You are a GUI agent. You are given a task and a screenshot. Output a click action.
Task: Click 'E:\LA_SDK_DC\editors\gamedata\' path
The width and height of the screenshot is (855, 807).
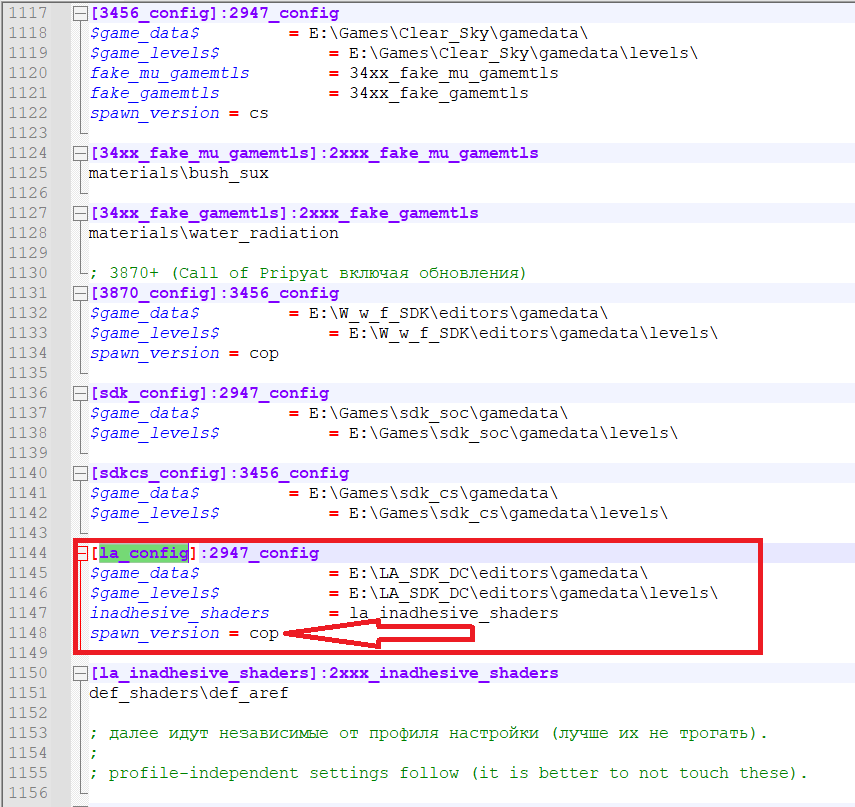coord(499,574)
